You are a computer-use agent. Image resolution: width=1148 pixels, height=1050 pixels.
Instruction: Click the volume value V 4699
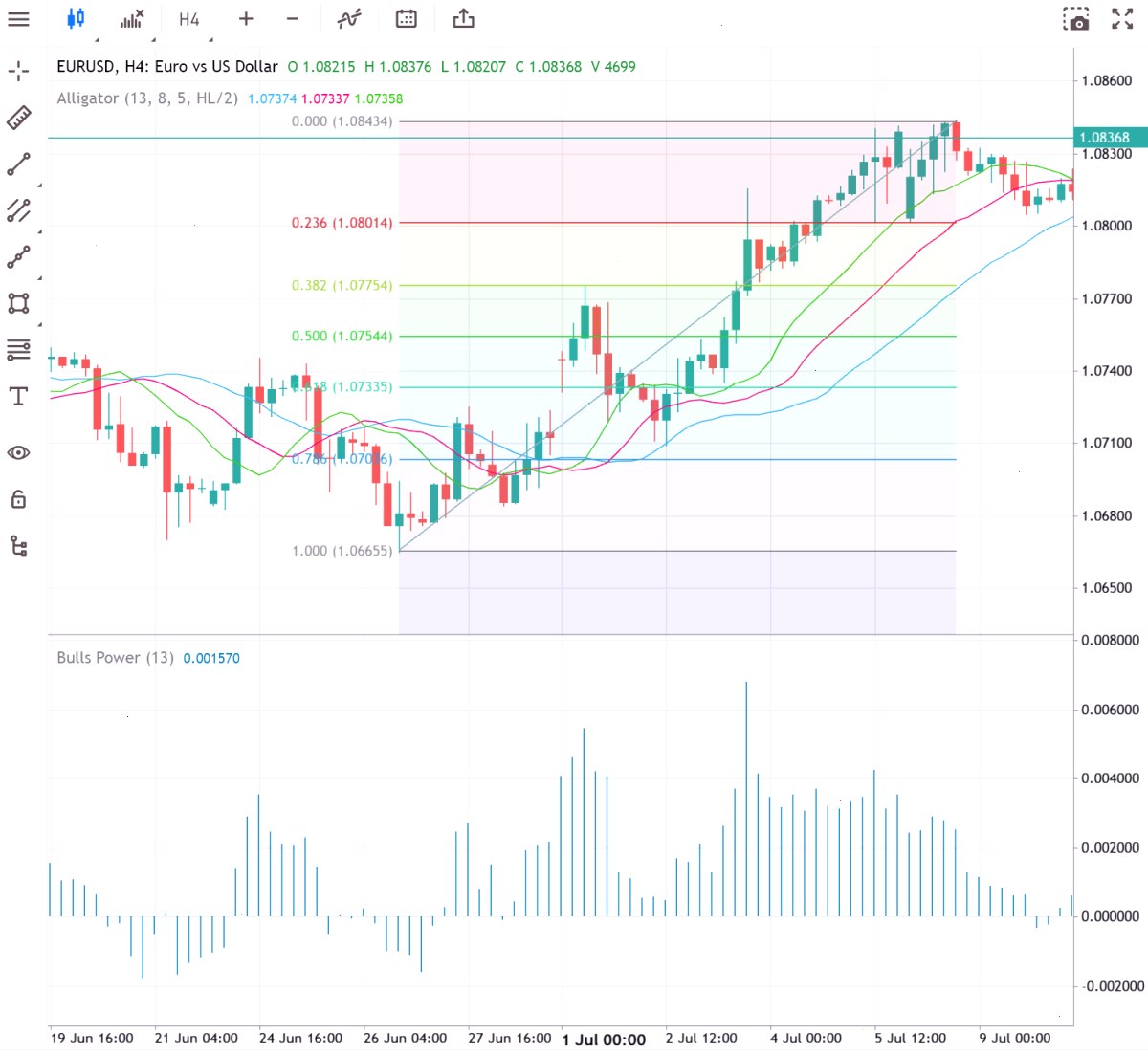(x=613, y=67)
